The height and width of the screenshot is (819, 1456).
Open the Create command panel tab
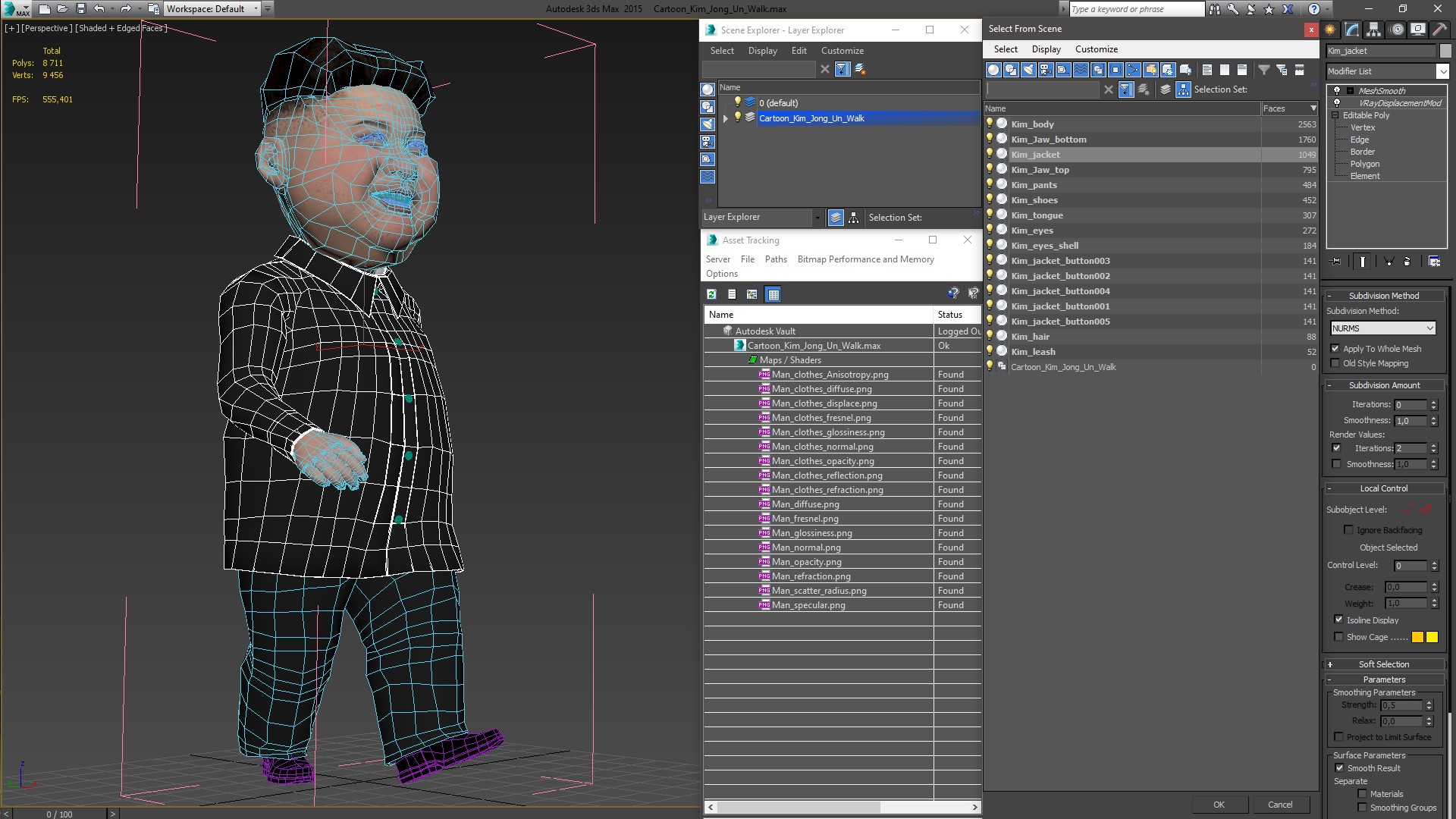click(x=1330, y=30)
